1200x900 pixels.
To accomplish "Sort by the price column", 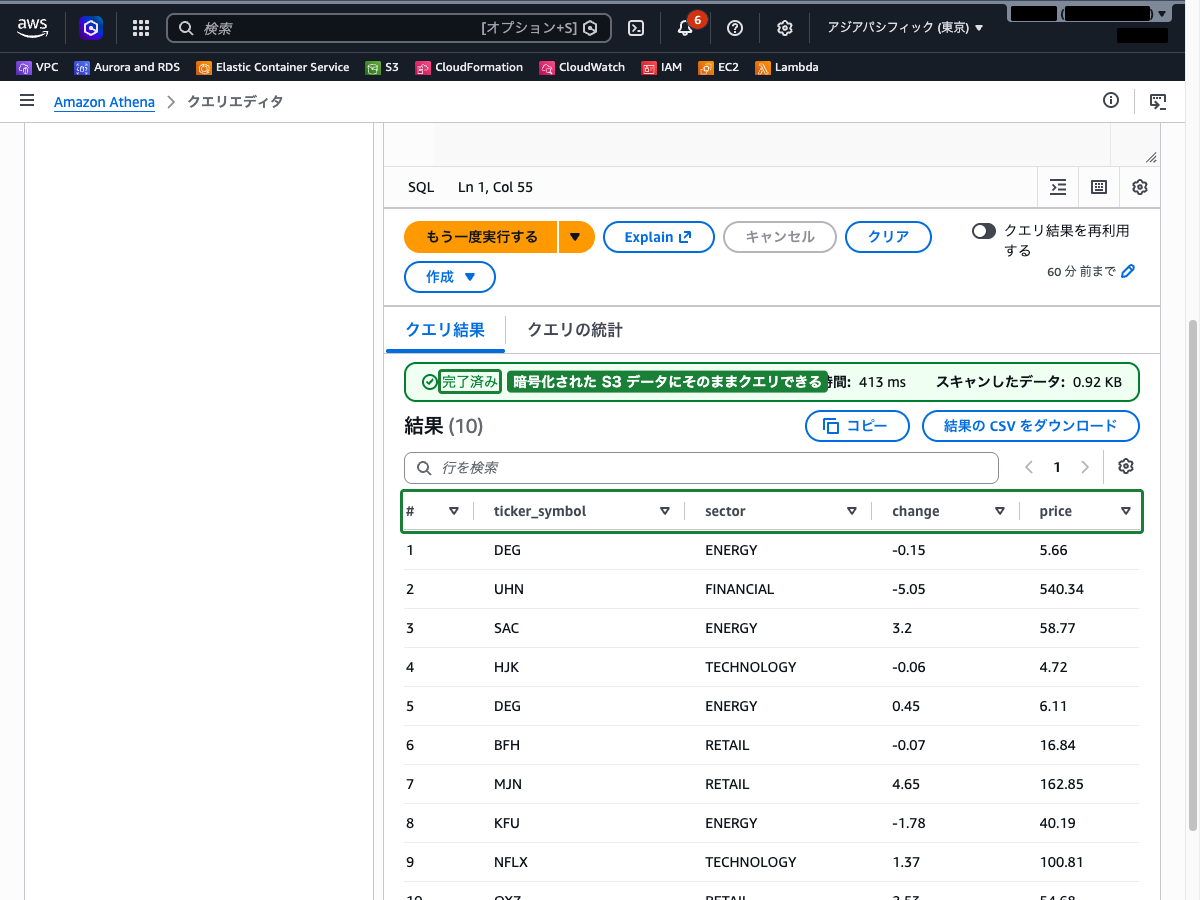I will [x=1126, y=511].
